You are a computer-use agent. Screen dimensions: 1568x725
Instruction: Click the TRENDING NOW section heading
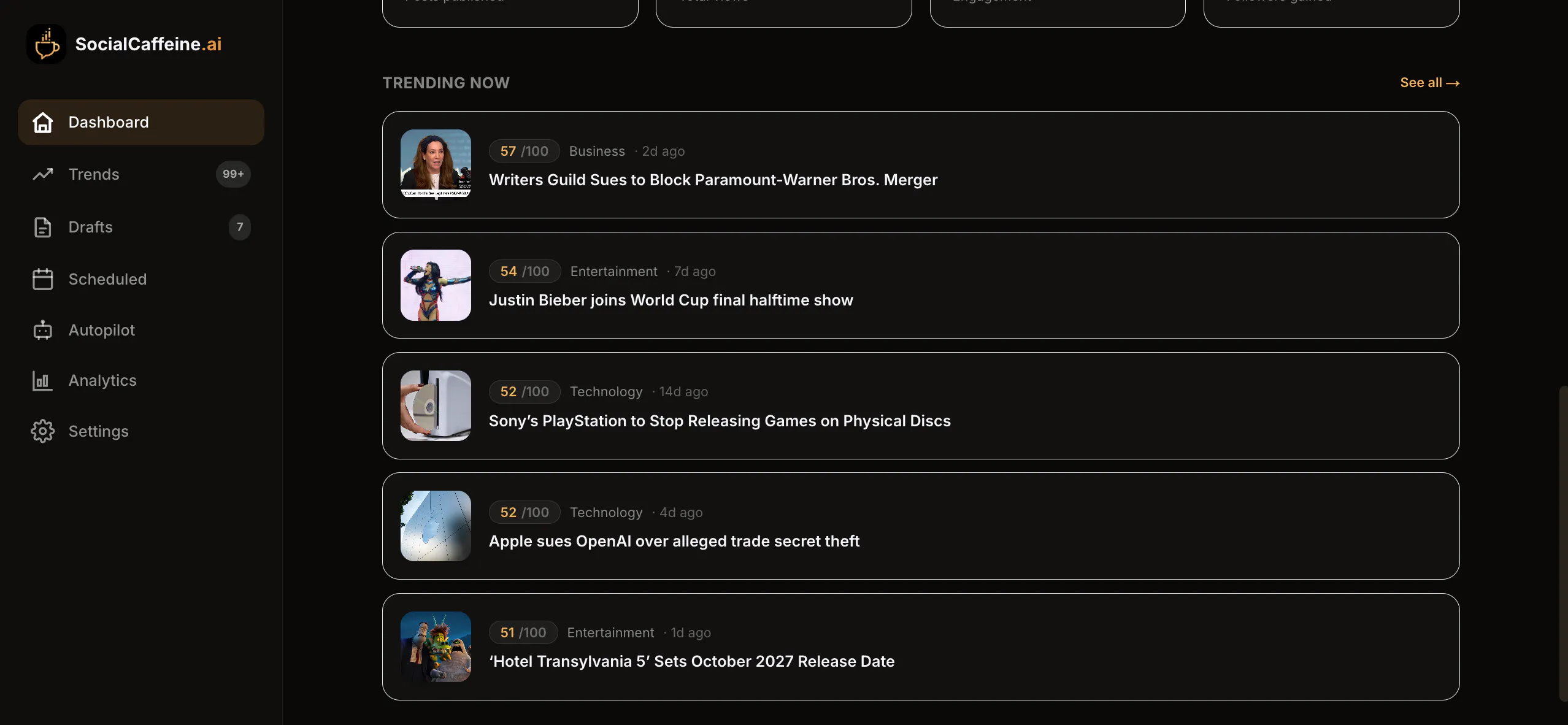[x=446, y=83]
